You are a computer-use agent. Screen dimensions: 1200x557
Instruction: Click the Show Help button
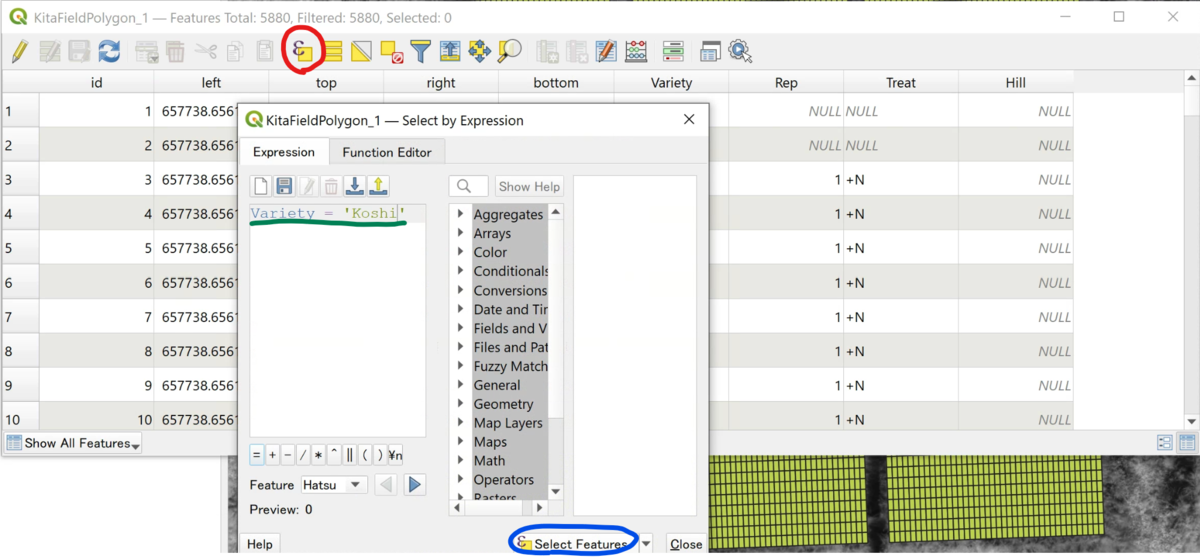point(529,186)
